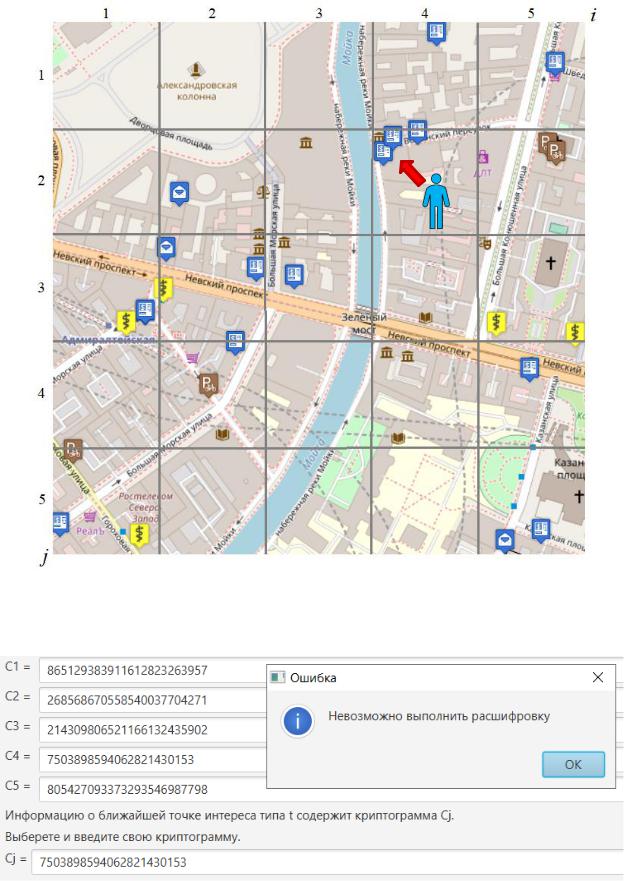624x881 pixels.
Task: Click the museum icon between Дворцовая площадь and Мойка
Action: [306, 143]
